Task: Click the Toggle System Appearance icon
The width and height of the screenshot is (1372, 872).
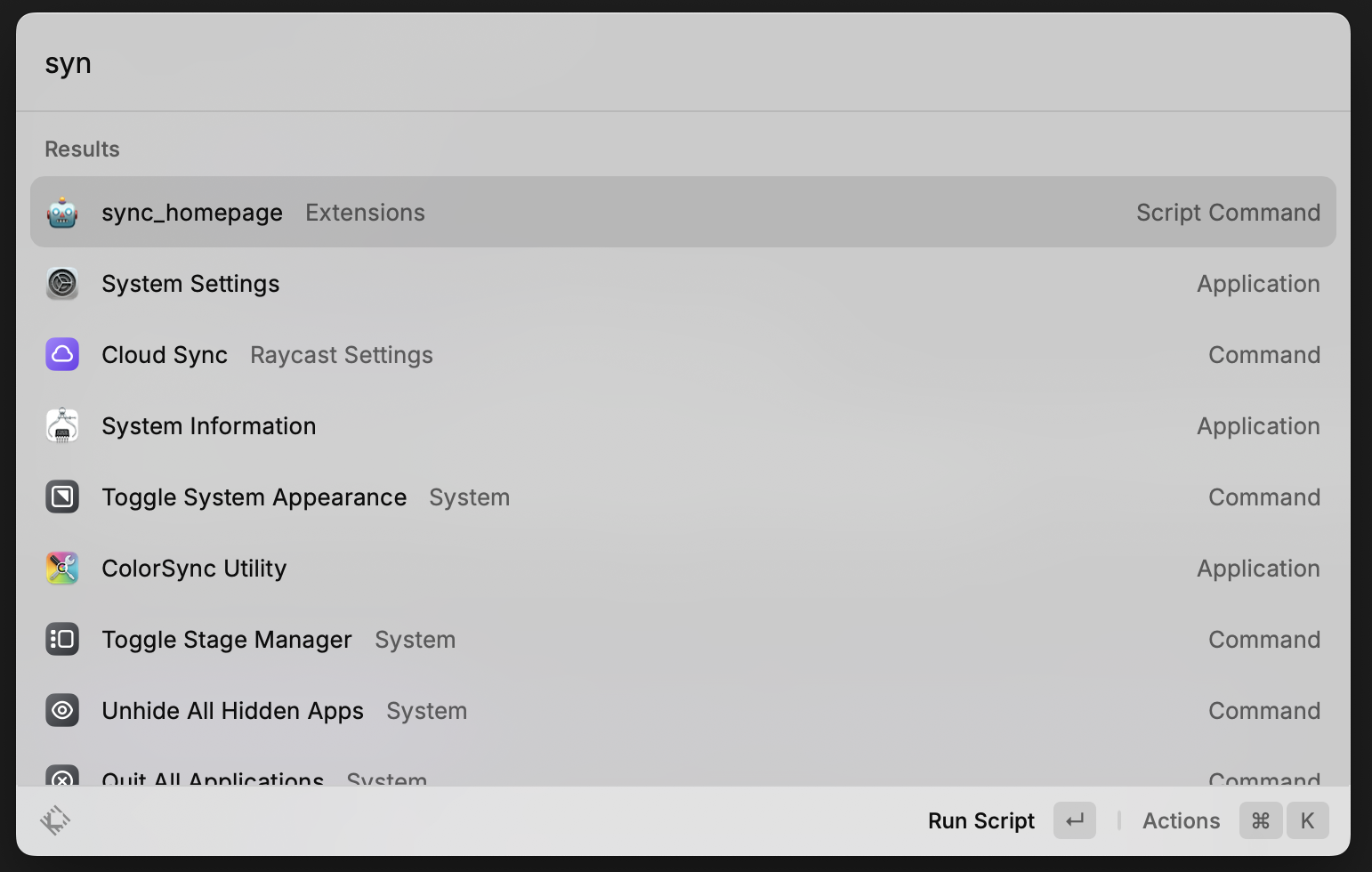Action: click(62, 497)
